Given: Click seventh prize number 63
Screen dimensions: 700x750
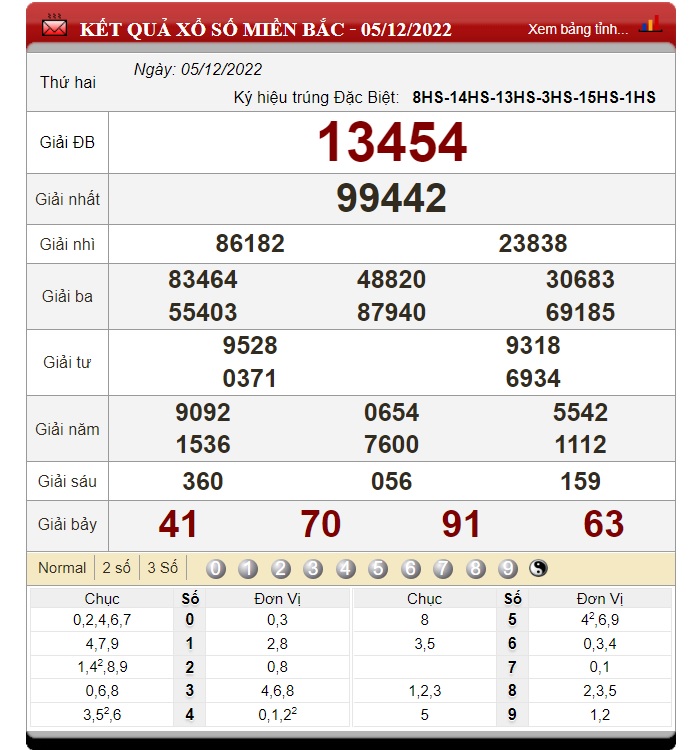Looking at the screenshot, I should [x=604, y=524].
